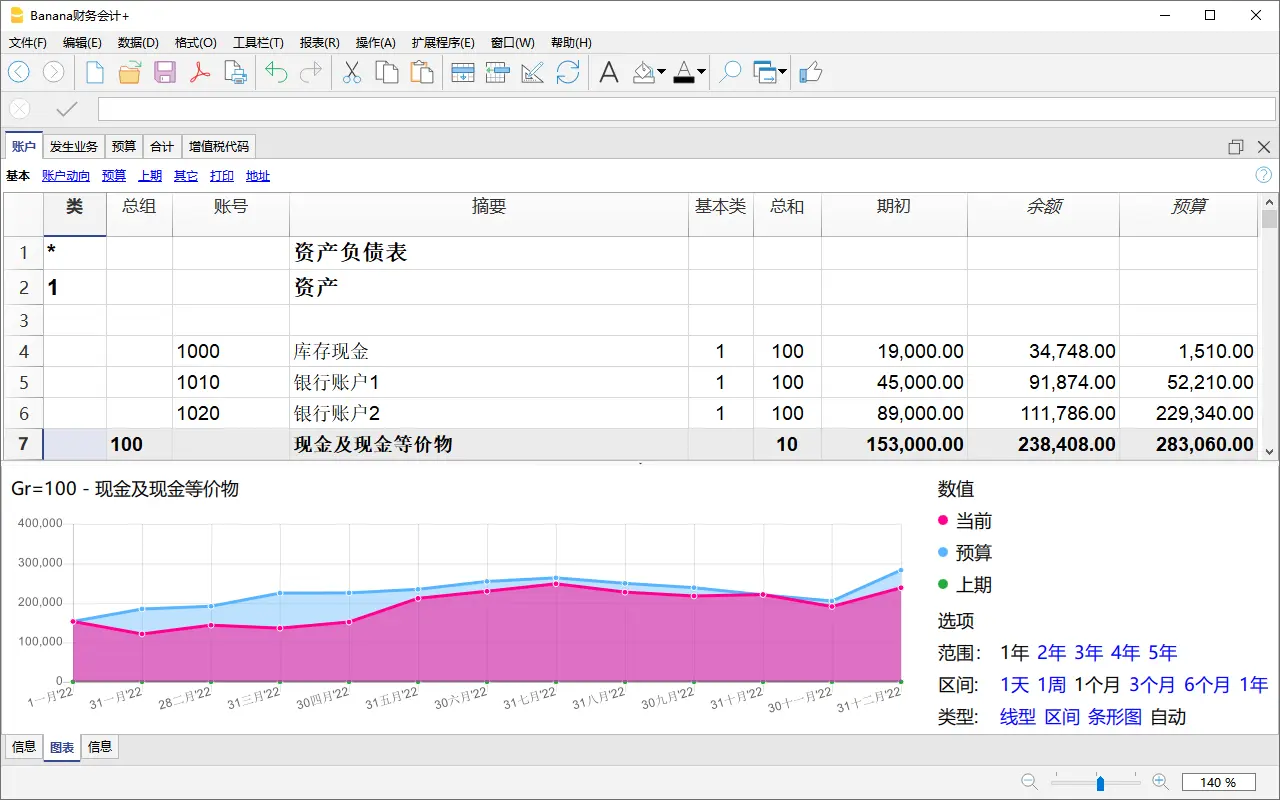Toggle the 预算 series in chart legend
The height and width of the screenshot is (800, 1280).
tap(973, 553)
